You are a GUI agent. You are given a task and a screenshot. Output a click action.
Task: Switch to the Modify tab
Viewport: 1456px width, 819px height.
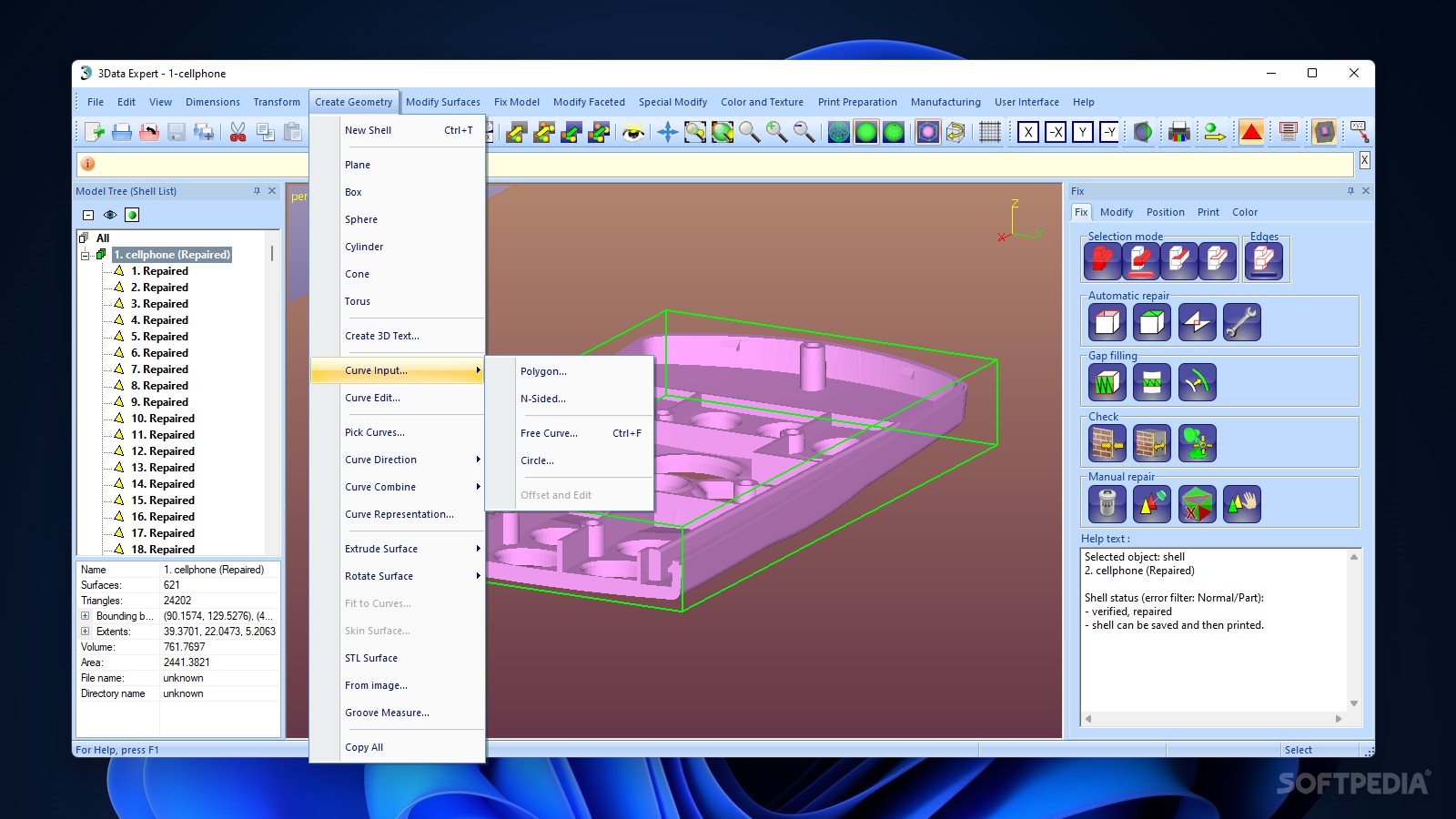[1116, 212]
